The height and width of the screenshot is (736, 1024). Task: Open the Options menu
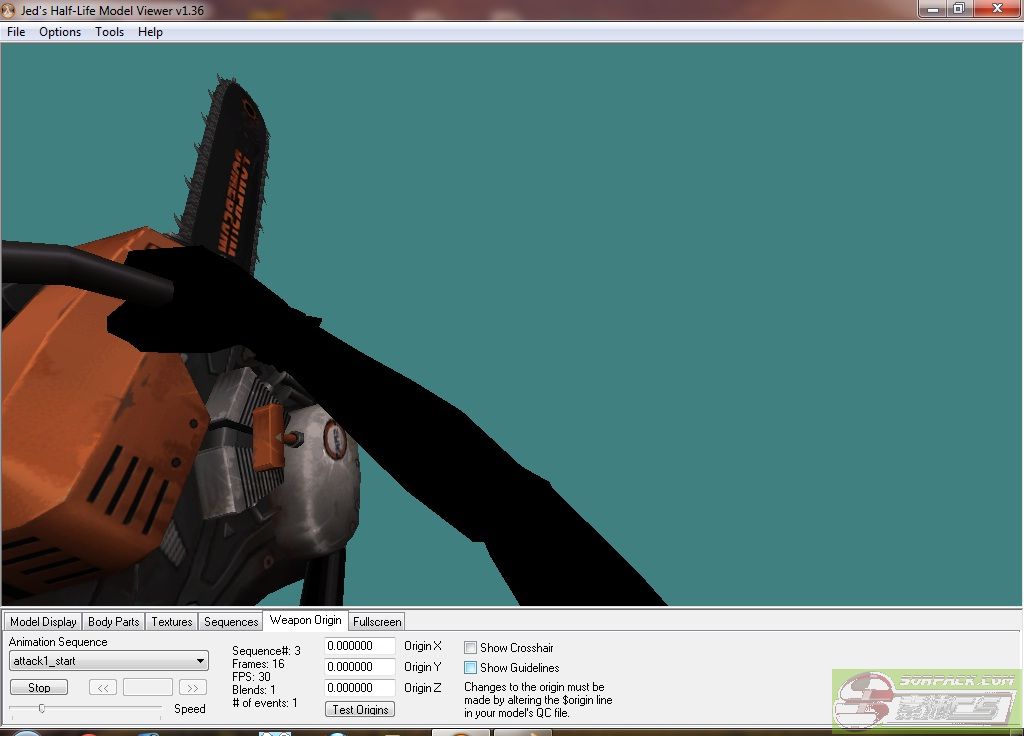point(60,32)
